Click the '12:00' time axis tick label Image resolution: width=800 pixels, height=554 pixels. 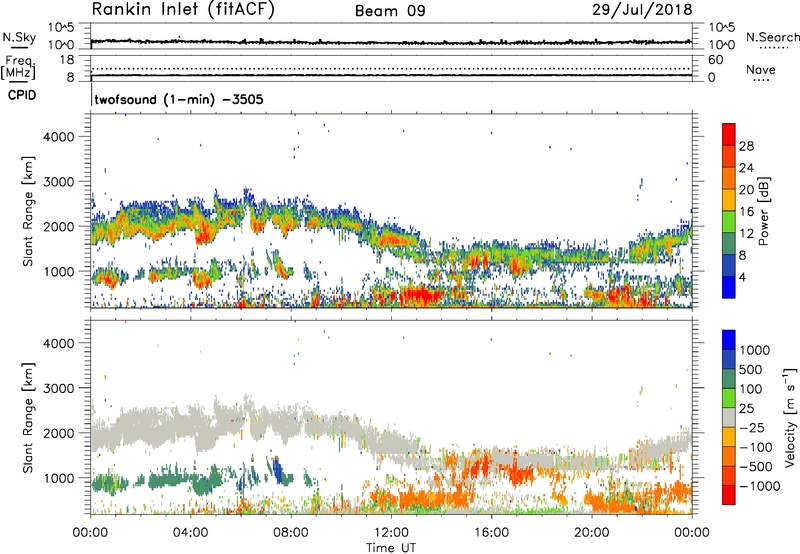(x=391, y=533)
